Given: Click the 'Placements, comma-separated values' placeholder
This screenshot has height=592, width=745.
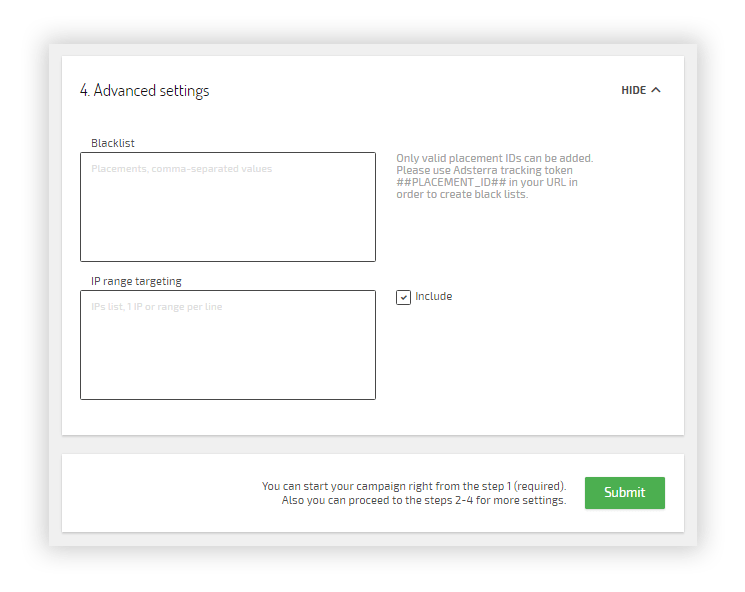Looking at the screenshot, I should click(181, 169).
